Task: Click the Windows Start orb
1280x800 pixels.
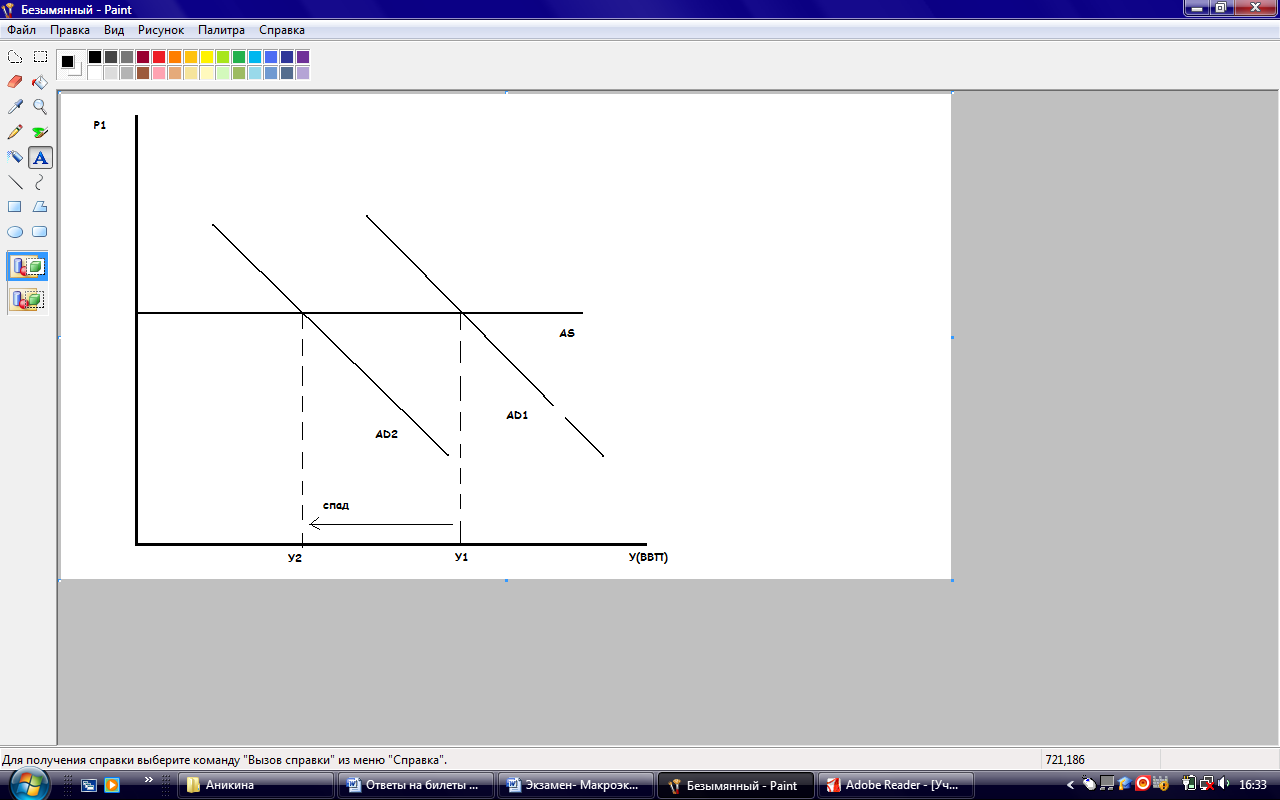Action: click(x=30, y=783)
